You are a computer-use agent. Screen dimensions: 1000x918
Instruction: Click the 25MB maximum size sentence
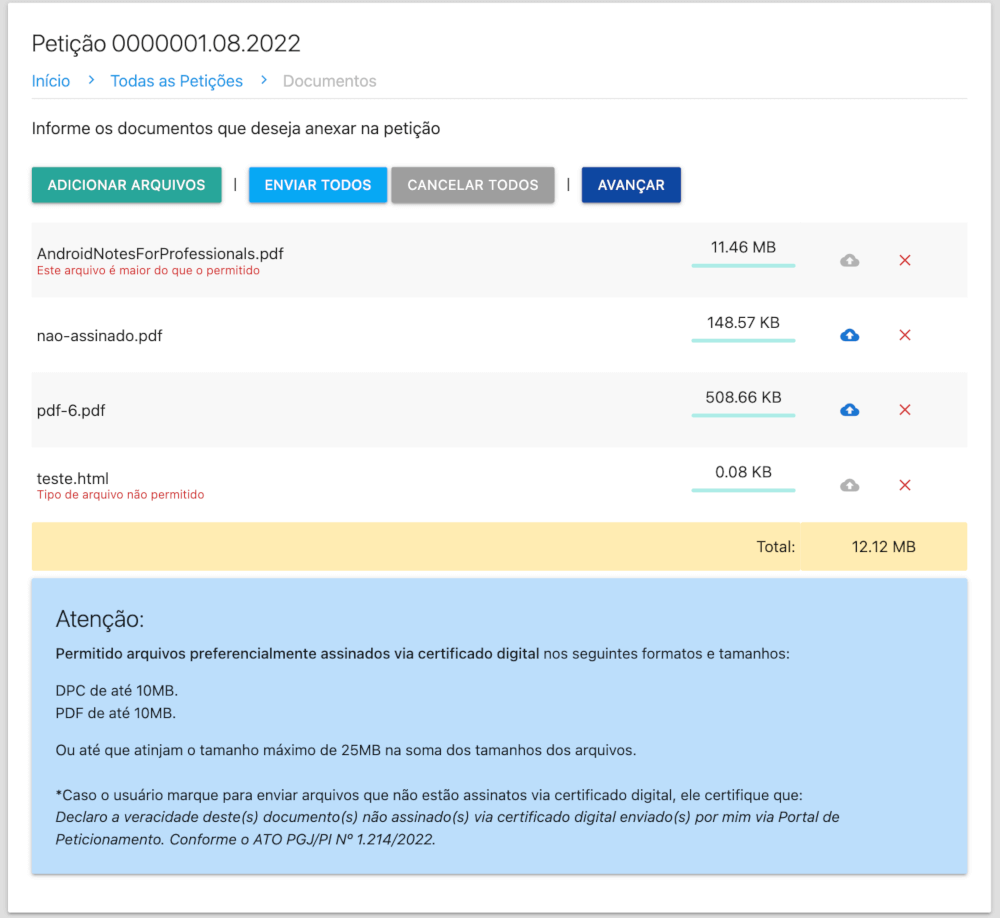point(346,750)
